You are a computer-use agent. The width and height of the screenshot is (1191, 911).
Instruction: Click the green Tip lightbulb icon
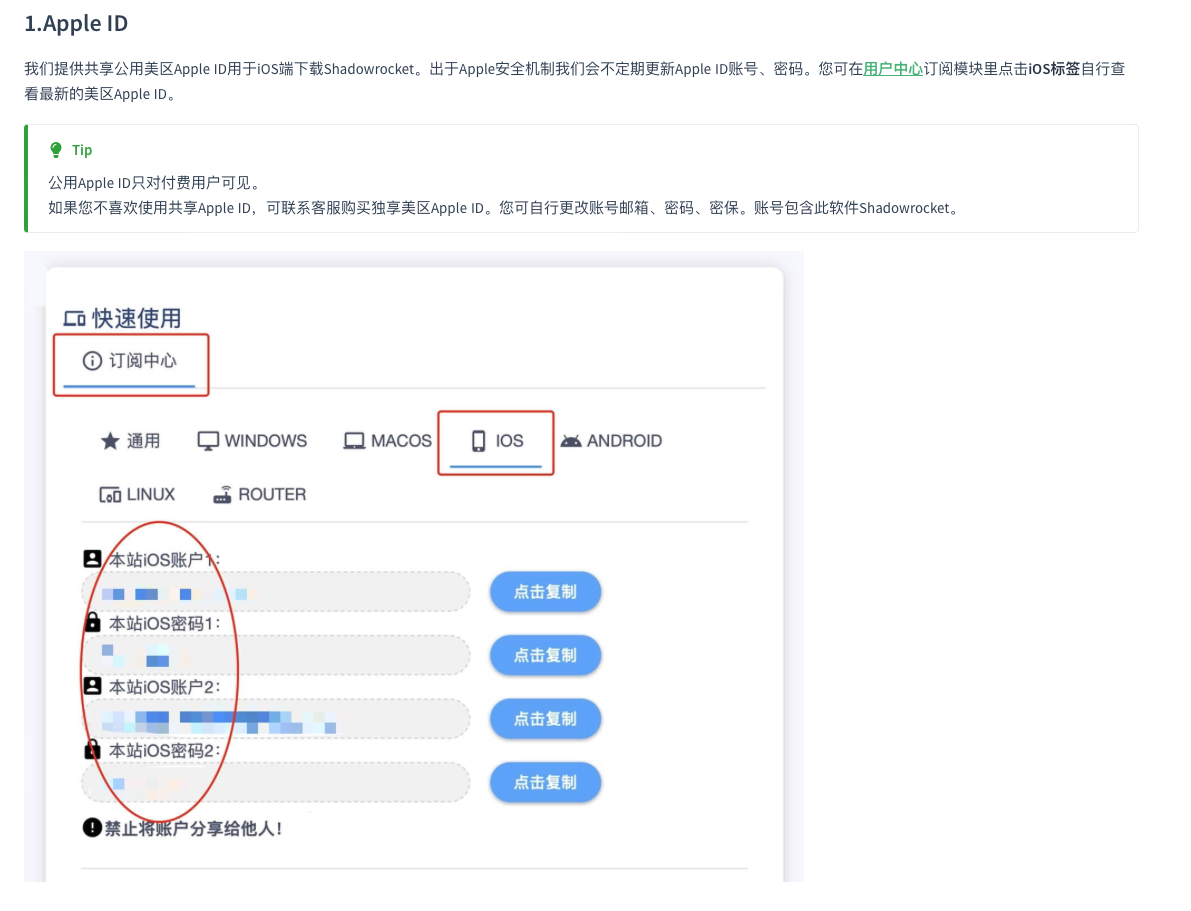[x=56, y=150]
